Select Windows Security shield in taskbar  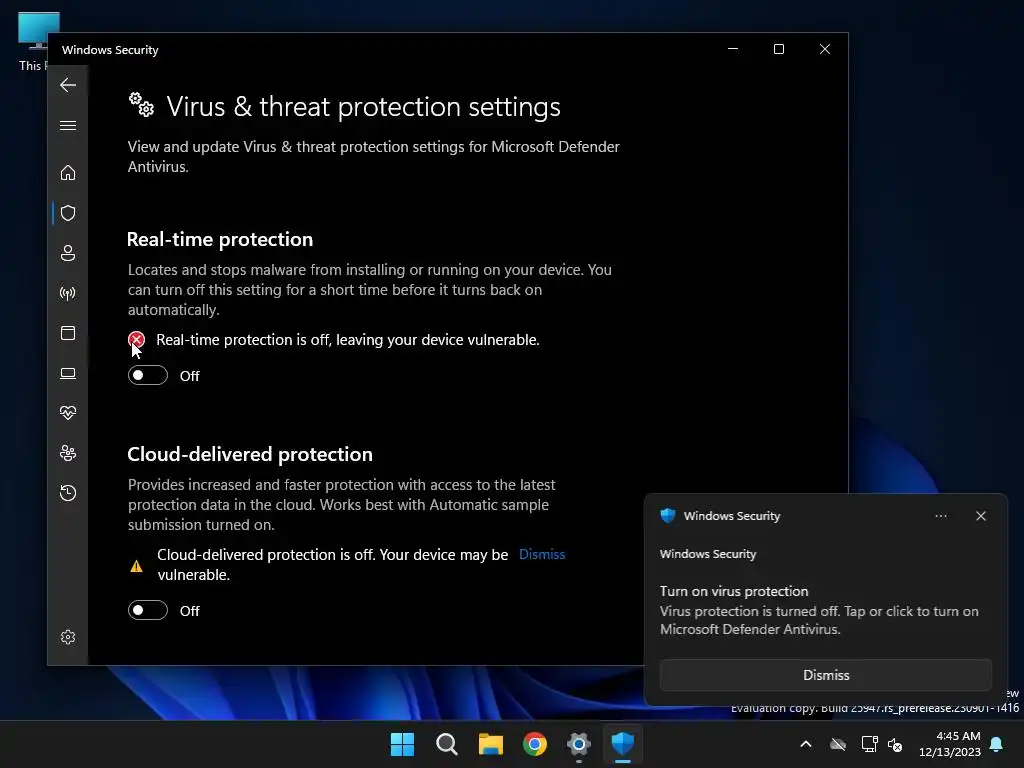pos(622,744)
